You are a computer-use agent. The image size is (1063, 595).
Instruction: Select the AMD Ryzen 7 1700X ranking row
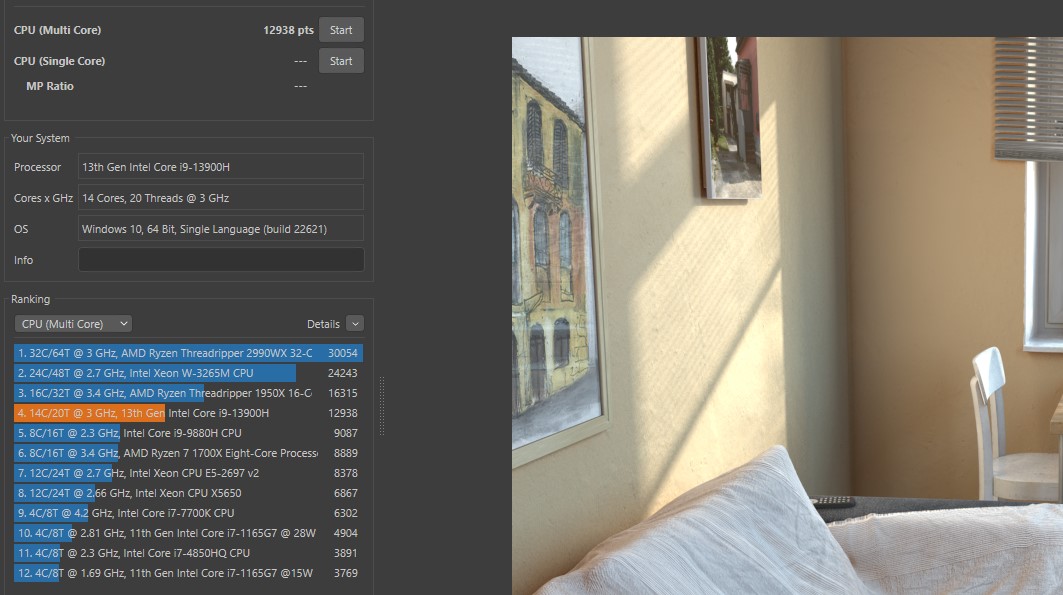[188, 453]
